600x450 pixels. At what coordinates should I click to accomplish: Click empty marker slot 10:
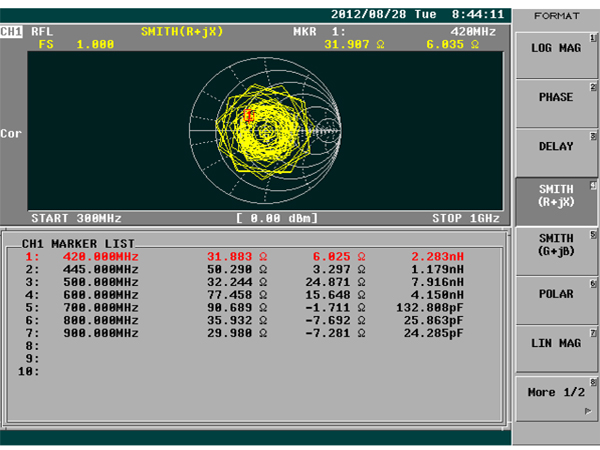coord(28,371)
